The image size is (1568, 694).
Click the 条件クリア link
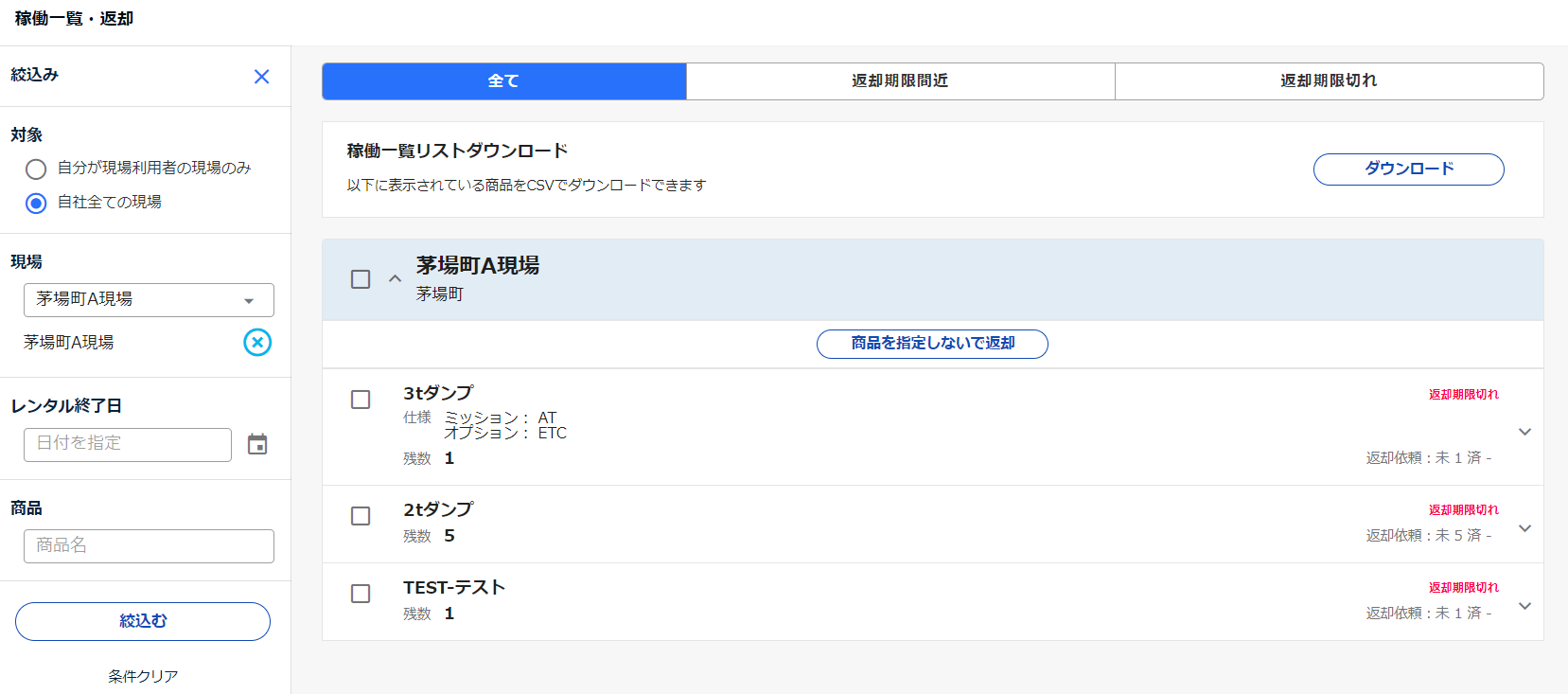click(143, 676)
